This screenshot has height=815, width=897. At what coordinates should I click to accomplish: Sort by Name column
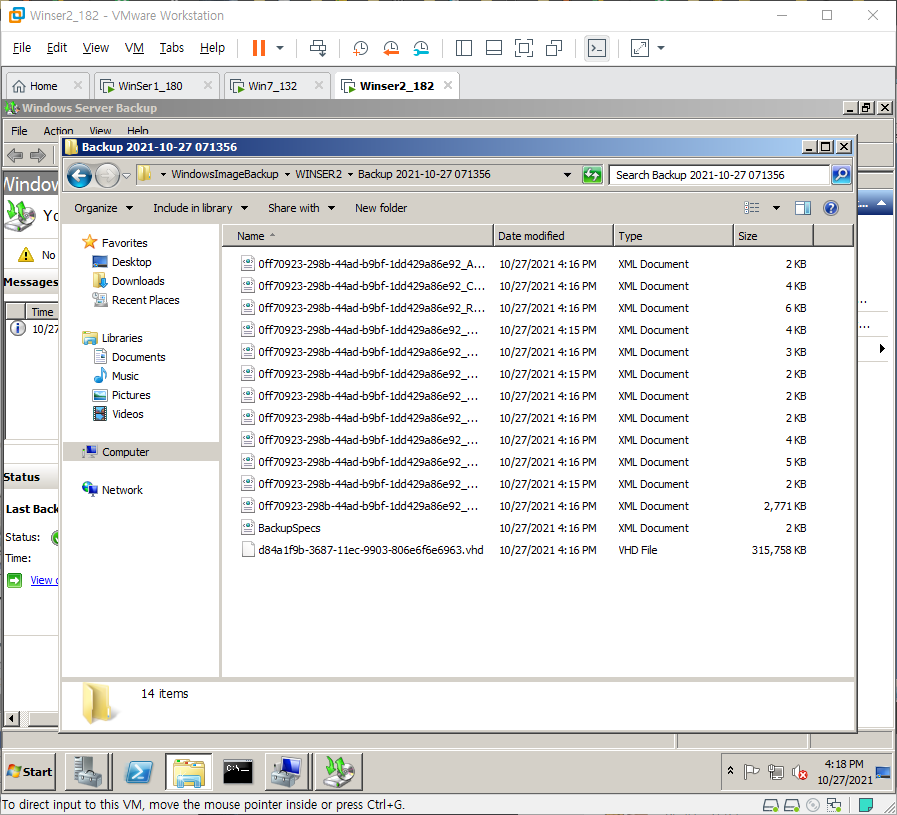tap(358, 236)
